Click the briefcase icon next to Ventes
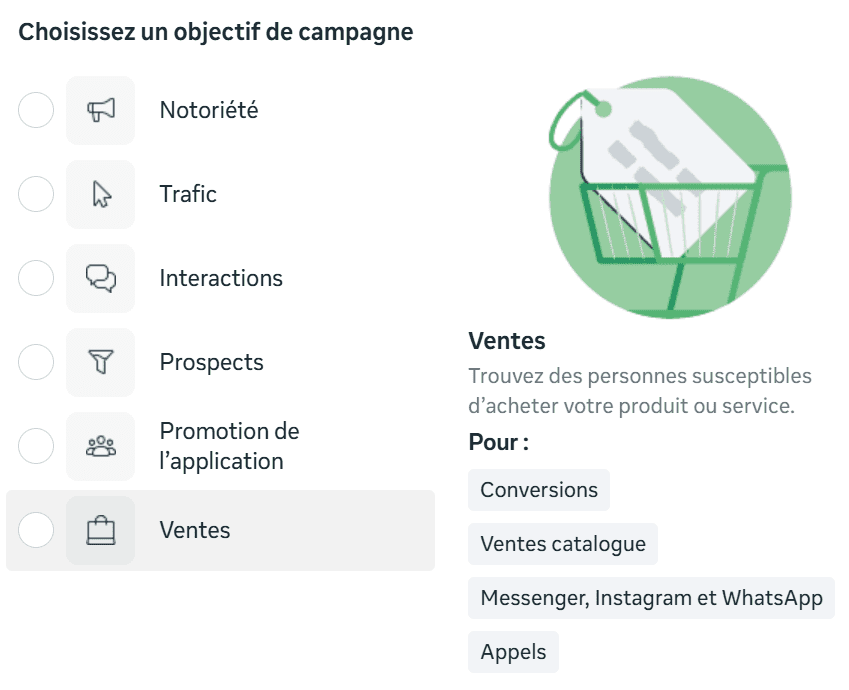Image resolution: width=849 pixels, height=690 pixels. coord(100,530)
